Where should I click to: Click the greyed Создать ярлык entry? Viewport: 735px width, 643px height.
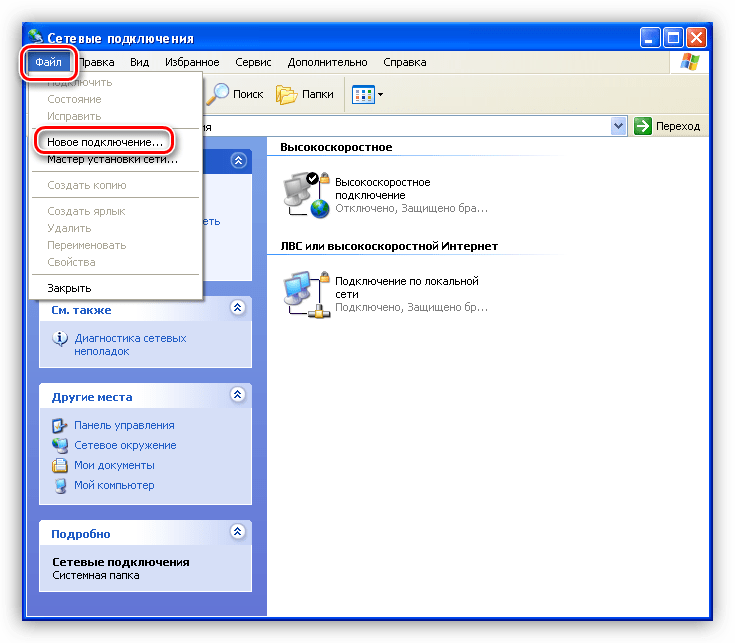click(86, 211)
